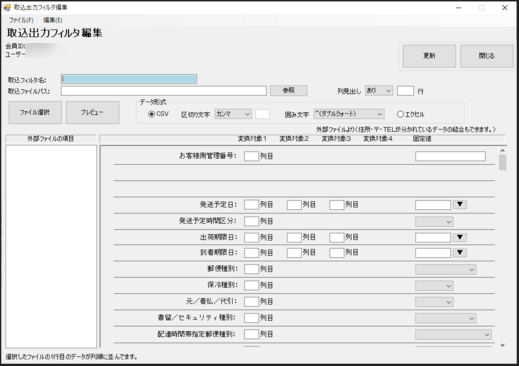Open 発送予定日 date picker arrow

pyautogui.click(x=460, y=204)
